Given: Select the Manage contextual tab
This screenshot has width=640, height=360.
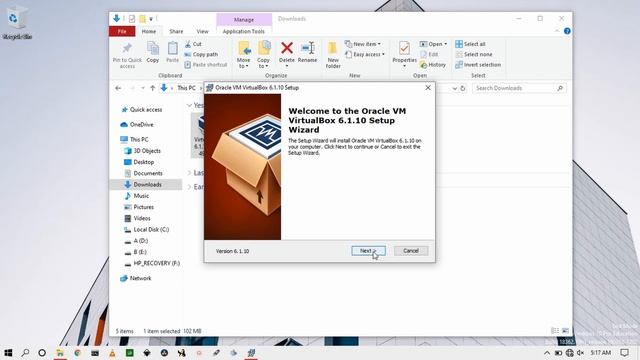Looking at the screenshot, I should tap(244, 20).
